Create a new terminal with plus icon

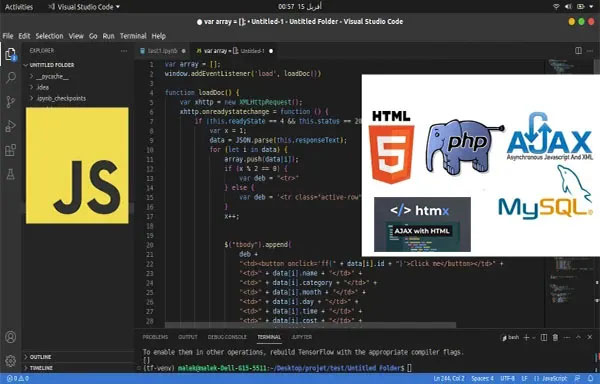click(526, 337)
